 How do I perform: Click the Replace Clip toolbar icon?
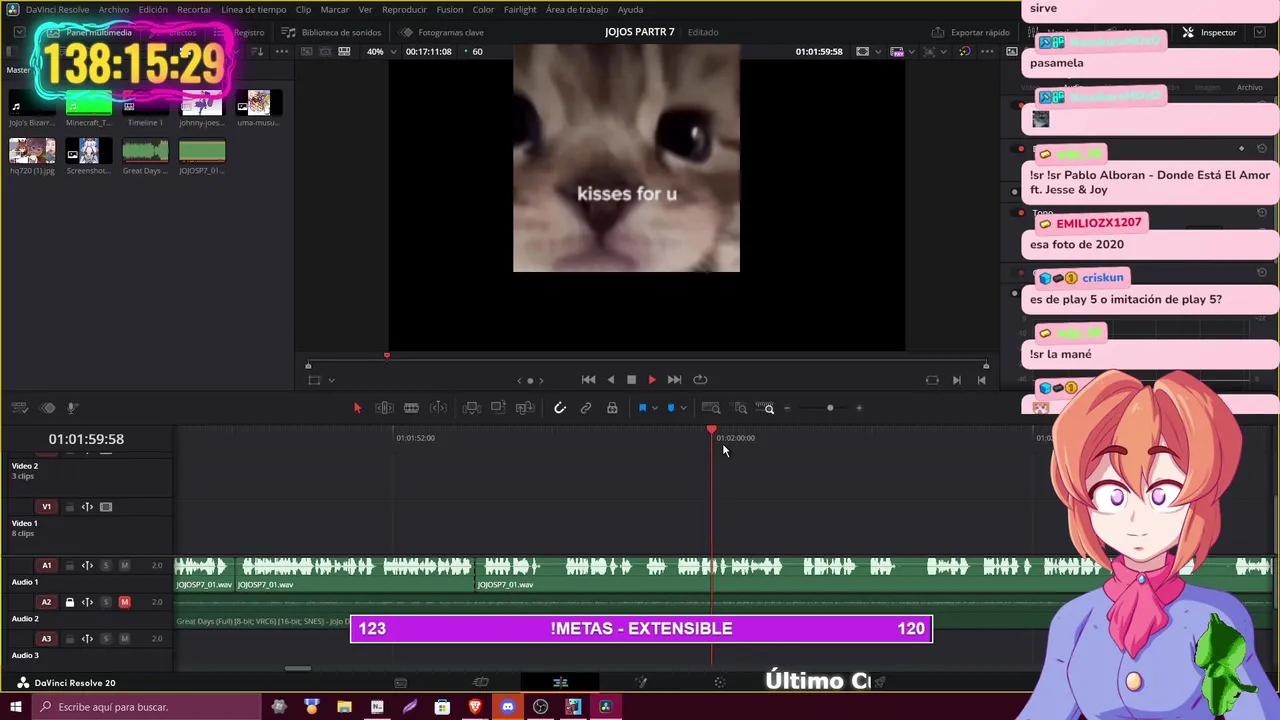pos(525,408)
